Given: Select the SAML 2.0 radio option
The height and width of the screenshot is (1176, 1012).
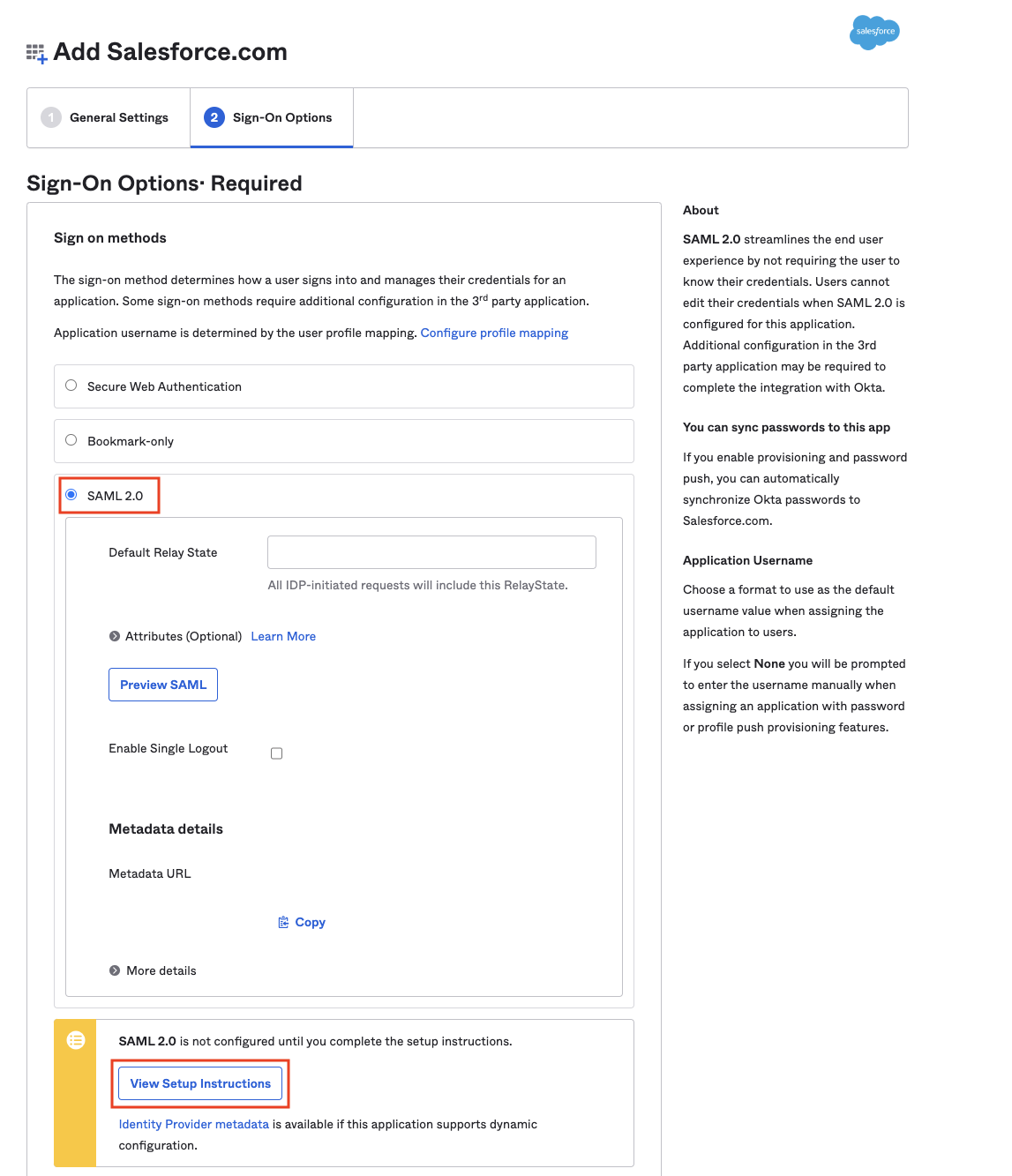Looking at the screenshot, I should click(71, 495).
